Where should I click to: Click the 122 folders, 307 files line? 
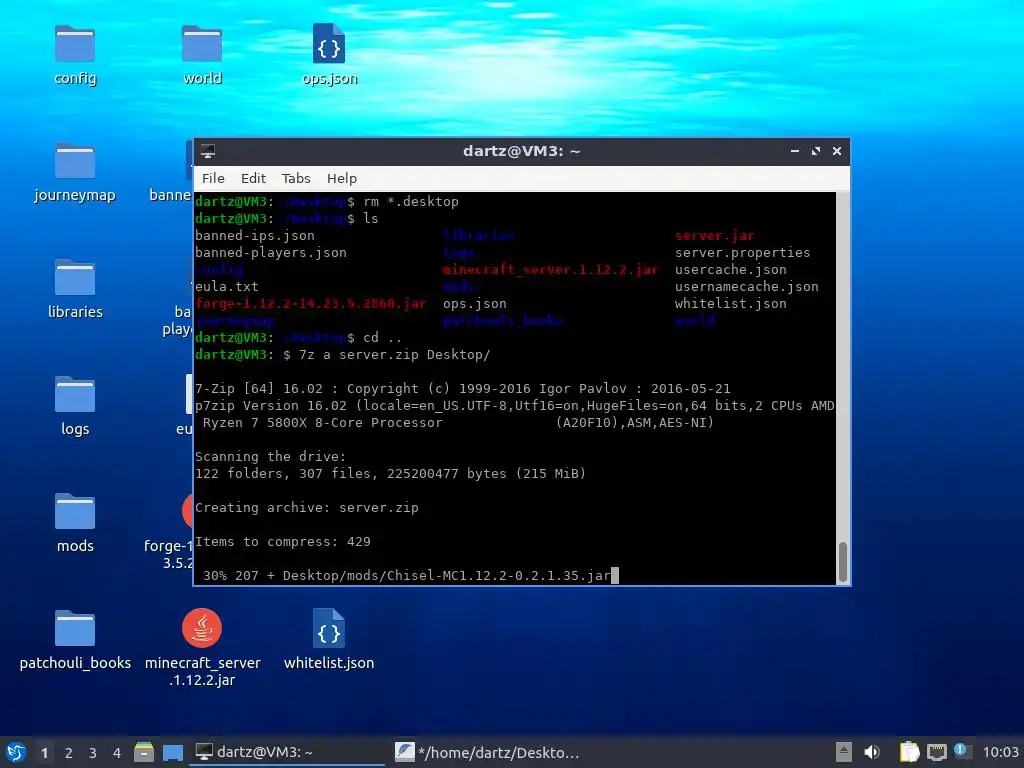tap(390, 473)
